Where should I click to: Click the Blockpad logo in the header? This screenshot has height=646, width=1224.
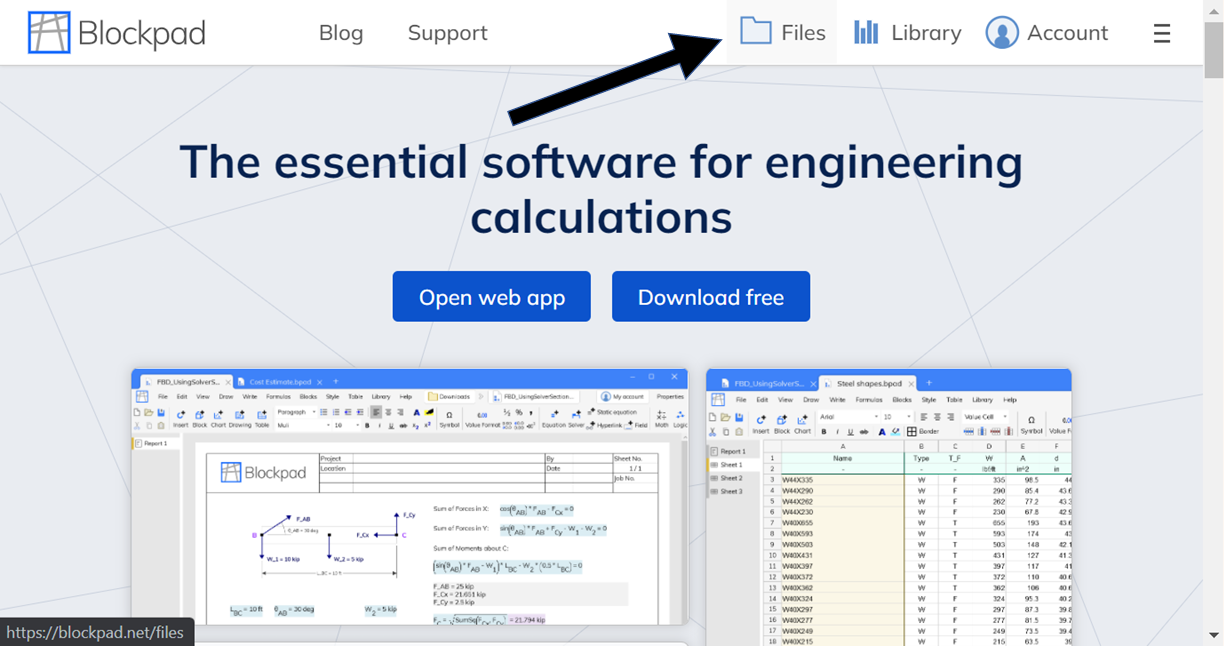[117, 33]
